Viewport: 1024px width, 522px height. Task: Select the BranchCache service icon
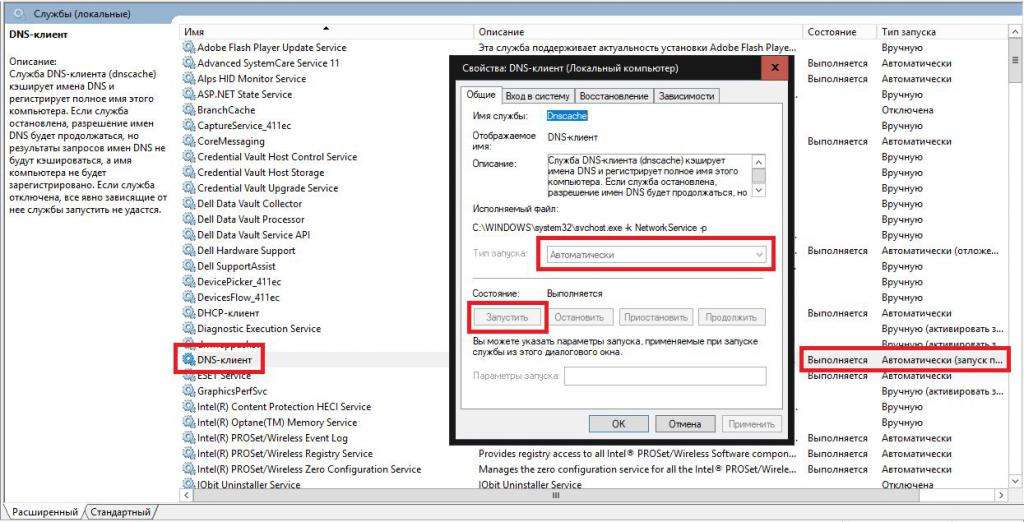pos(189,110)
